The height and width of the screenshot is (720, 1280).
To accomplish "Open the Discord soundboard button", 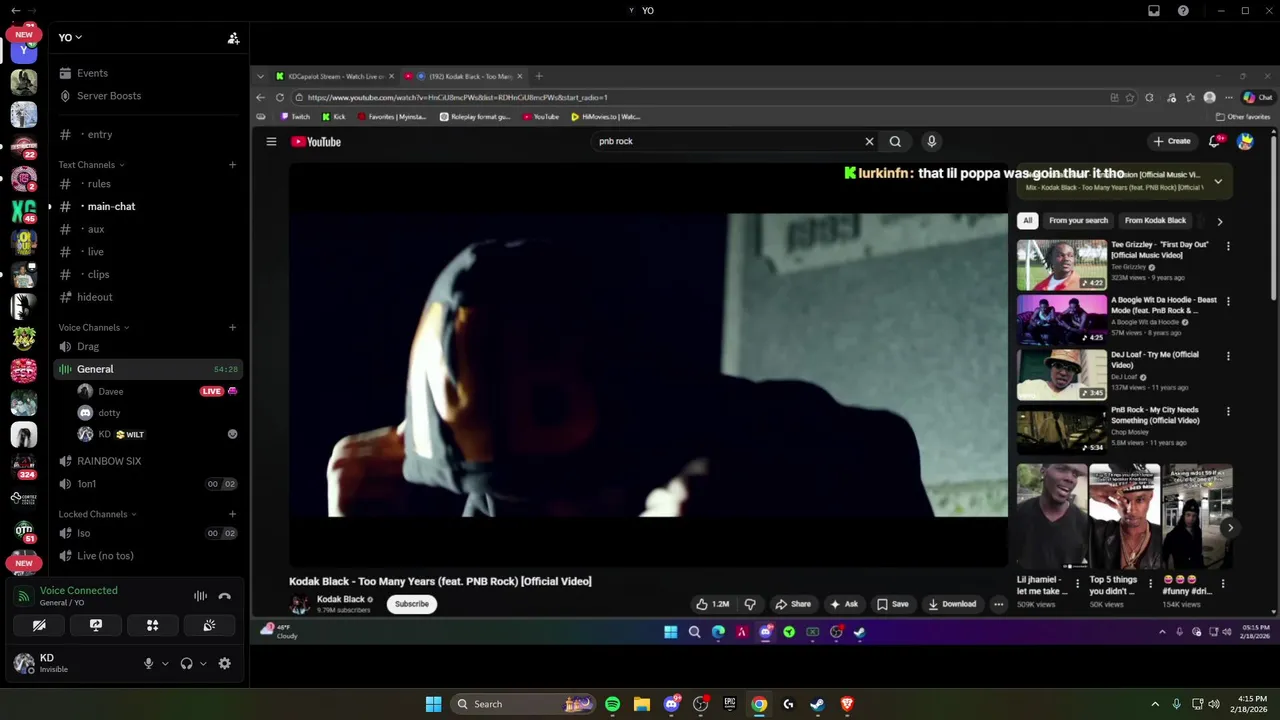I will (209, 625).
